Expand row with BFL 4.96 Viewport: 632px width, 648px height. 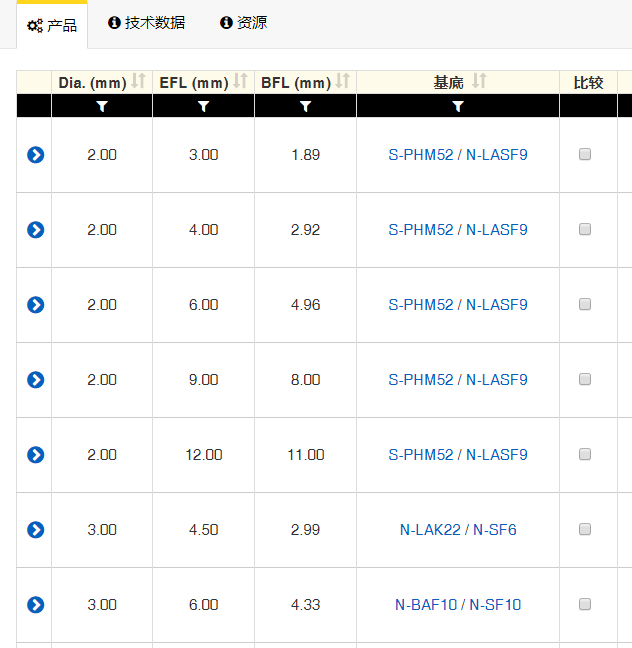point(36,305)
